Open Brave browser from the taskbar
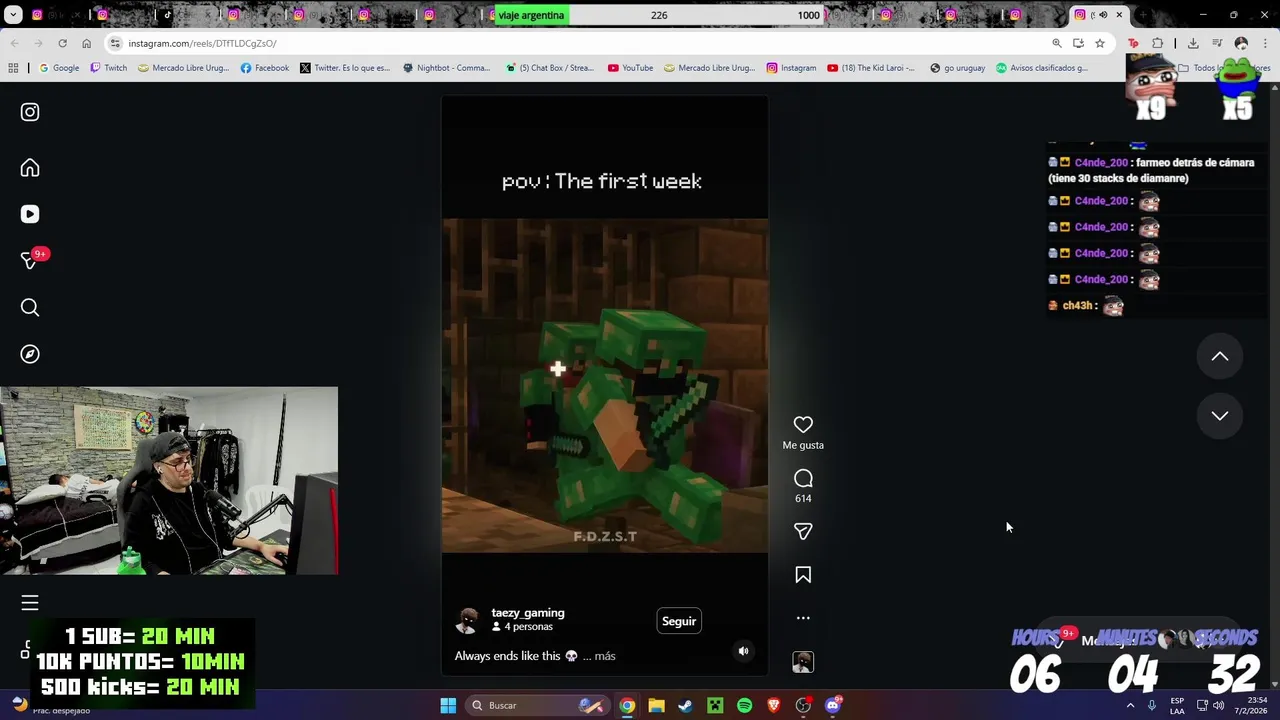Viewport: 1280px width, 720px height. coord(773,706)
